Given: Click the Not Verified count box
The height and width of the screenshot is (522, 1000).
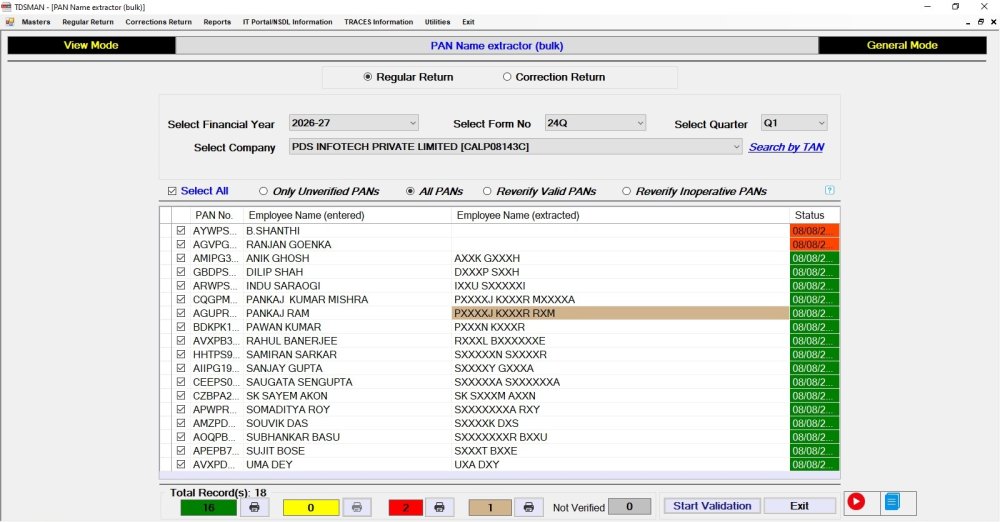Looking at the screenshot, I should 629,507.
